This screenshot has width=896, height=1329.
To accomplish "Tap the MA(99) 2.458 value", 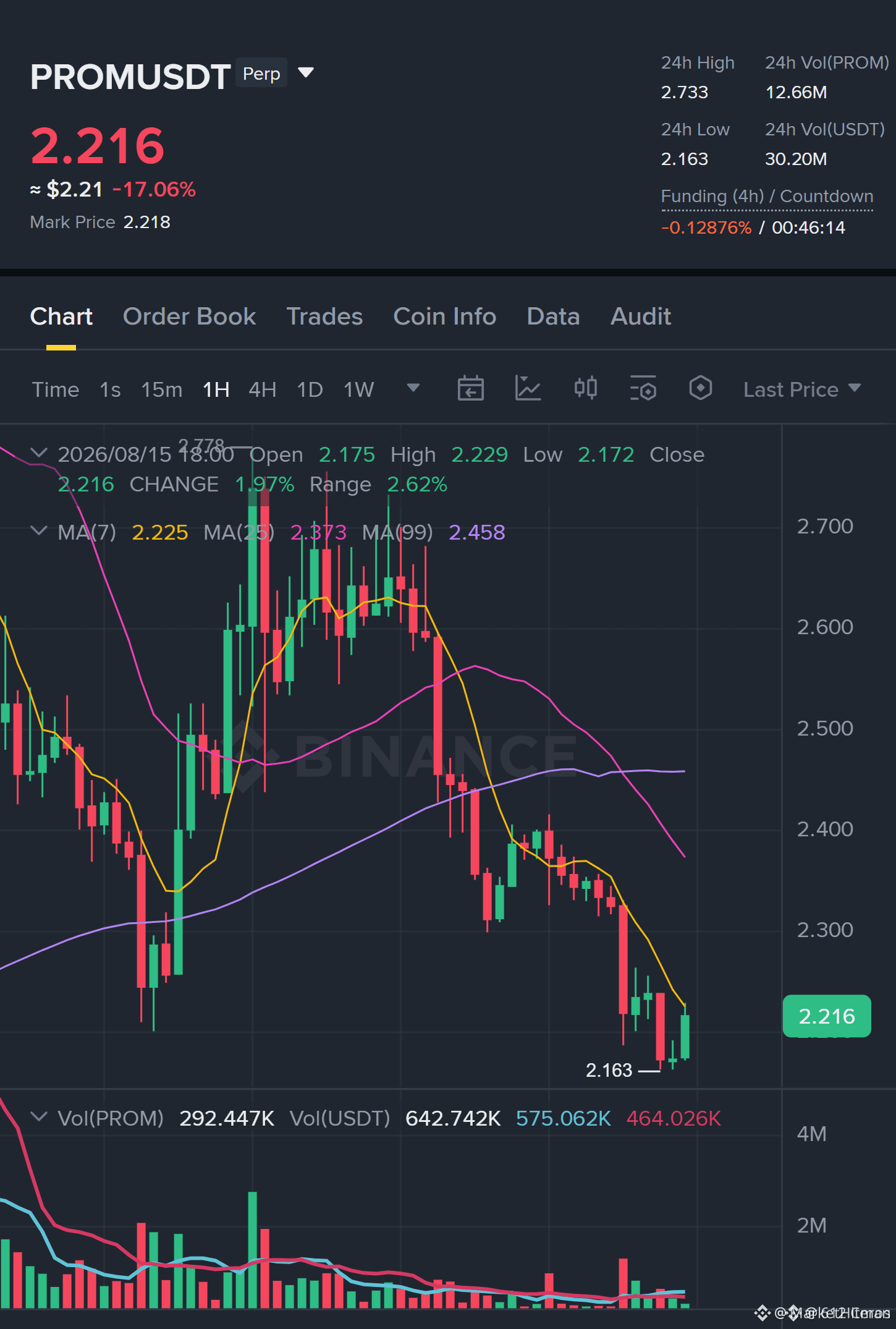I will pyautogui.click(x=476, y=532).
